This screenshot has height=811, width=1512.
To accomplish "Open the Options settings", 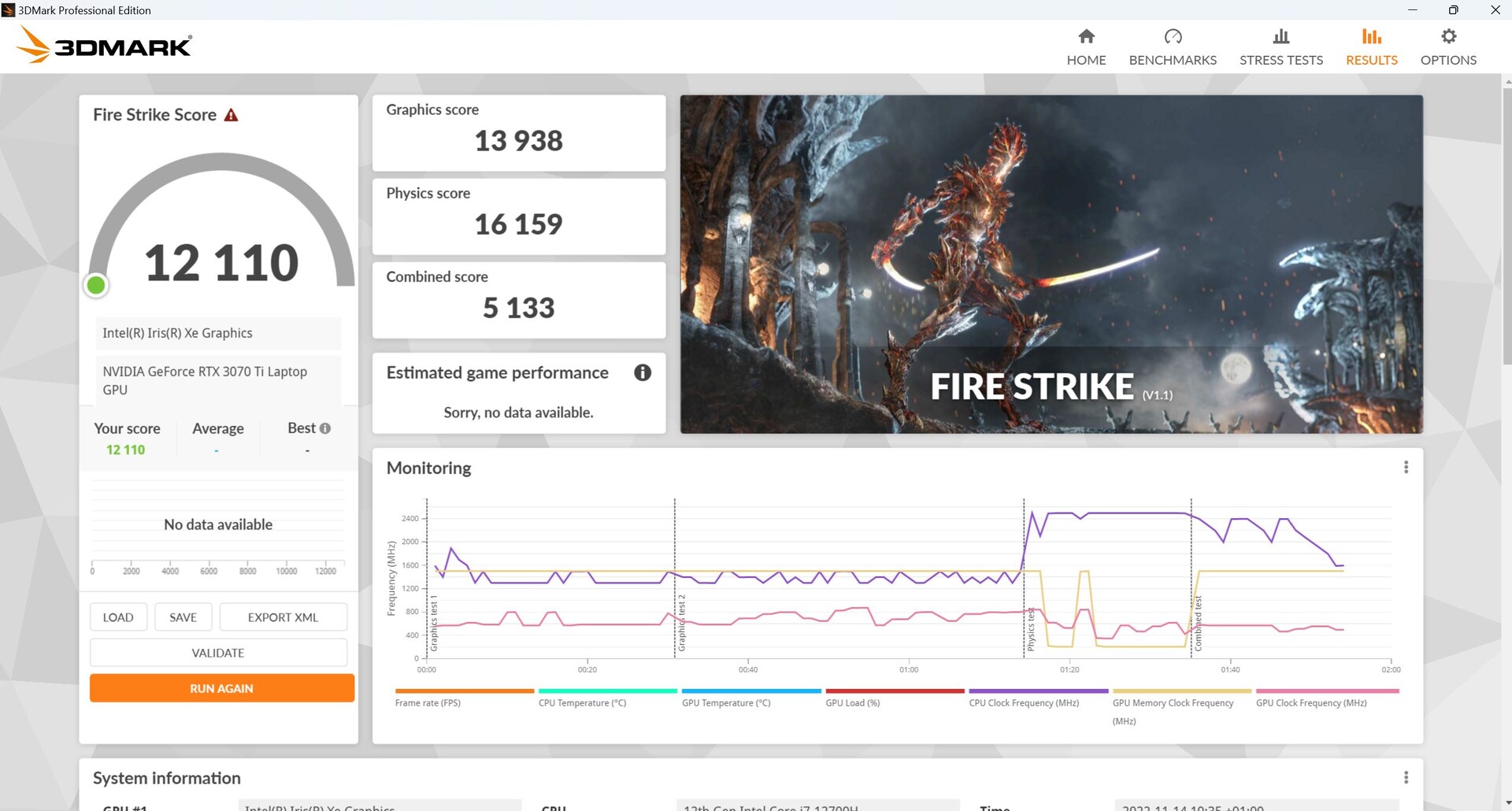I will pyautogui.click(x=1448, y=45).
